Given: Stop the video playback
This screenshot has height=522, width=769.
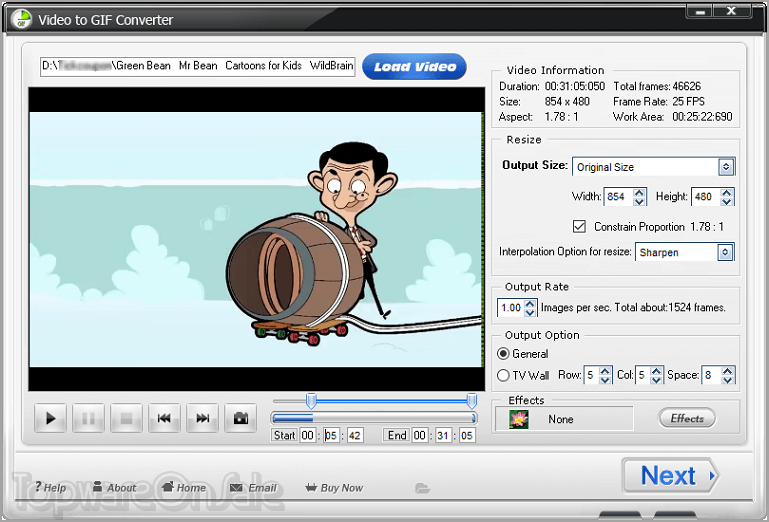Looking at the screenshot, I should click(127, 418).
